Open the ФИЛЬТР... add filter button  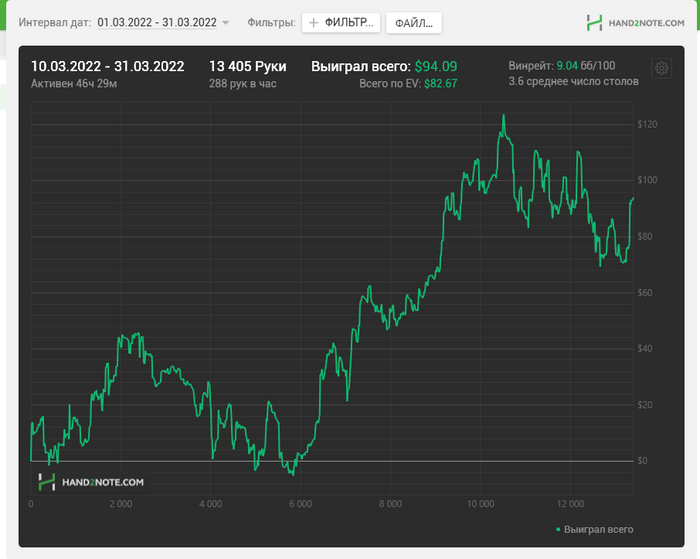(341, 23)
